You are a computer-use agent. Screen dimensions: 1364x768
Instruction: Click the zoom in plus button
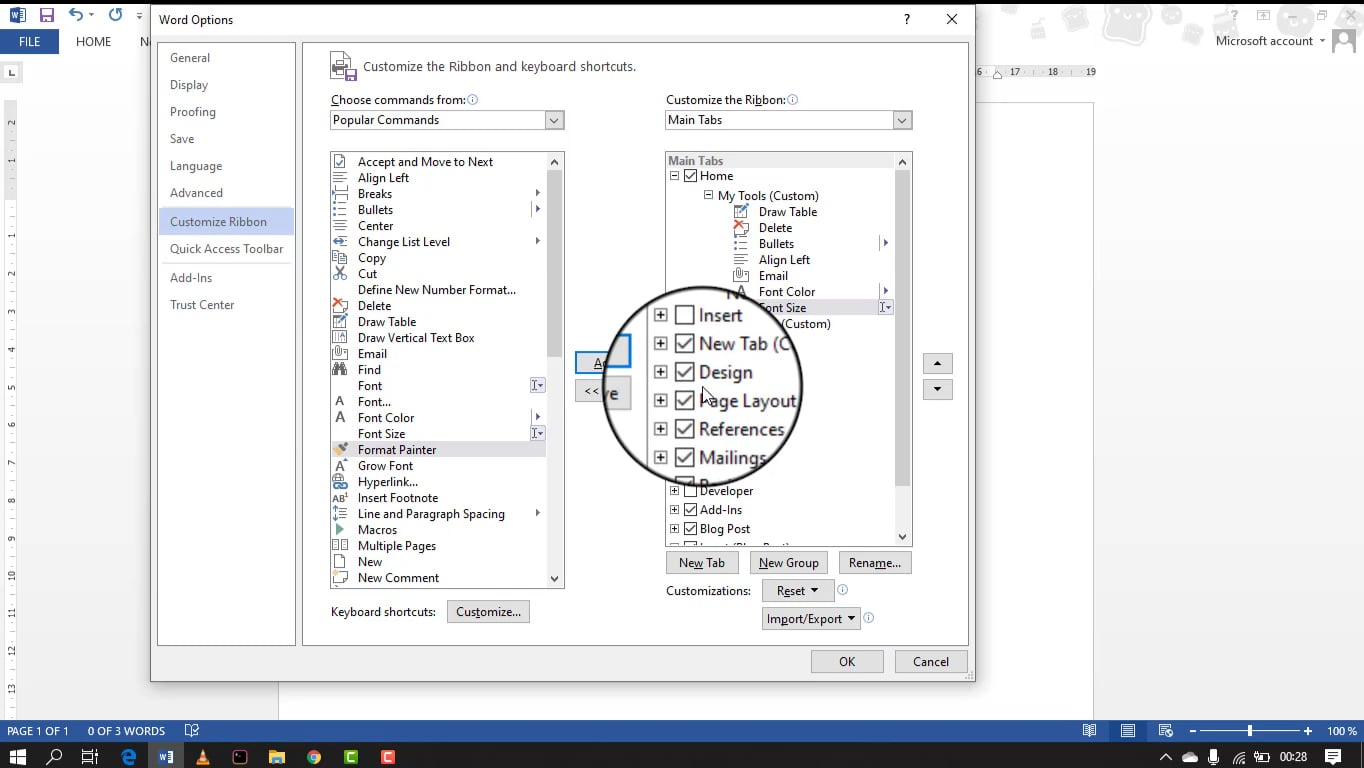tap(1307, 731)
